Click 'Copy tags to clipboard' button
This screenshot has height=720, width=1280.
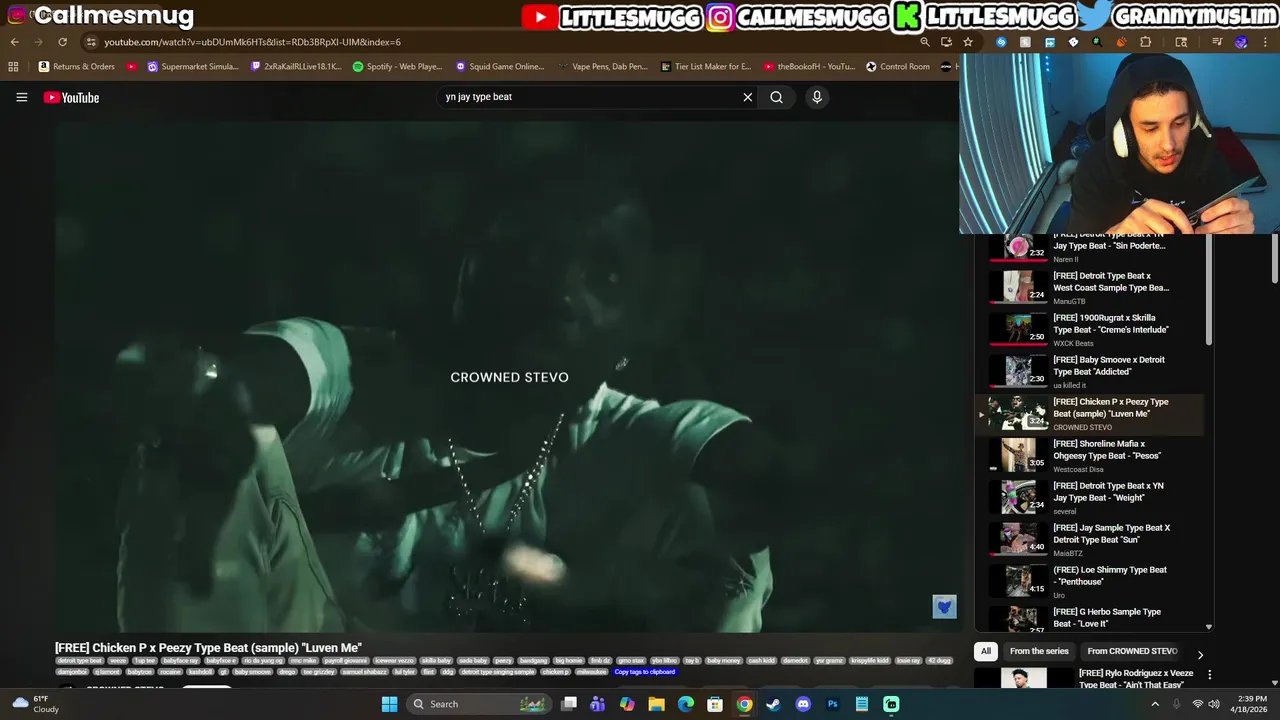pos(644,672)
